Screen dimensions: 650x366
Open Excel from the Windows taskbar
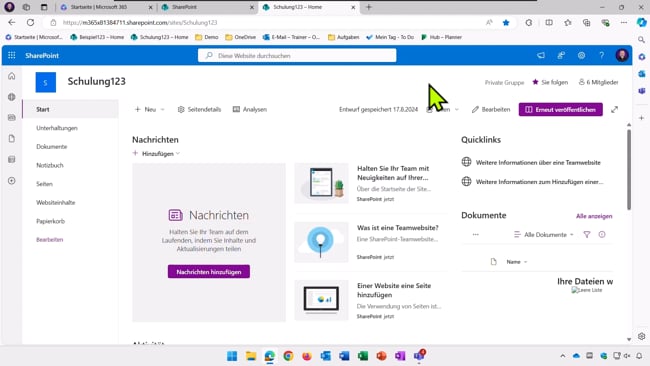363,356
